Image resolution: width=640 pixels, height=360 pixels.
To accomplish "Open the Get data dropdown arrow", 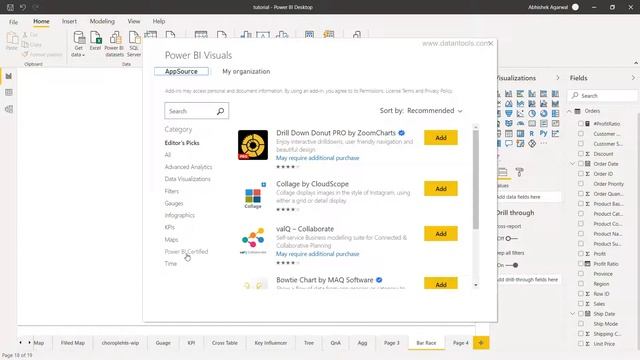I will [83, 55].
